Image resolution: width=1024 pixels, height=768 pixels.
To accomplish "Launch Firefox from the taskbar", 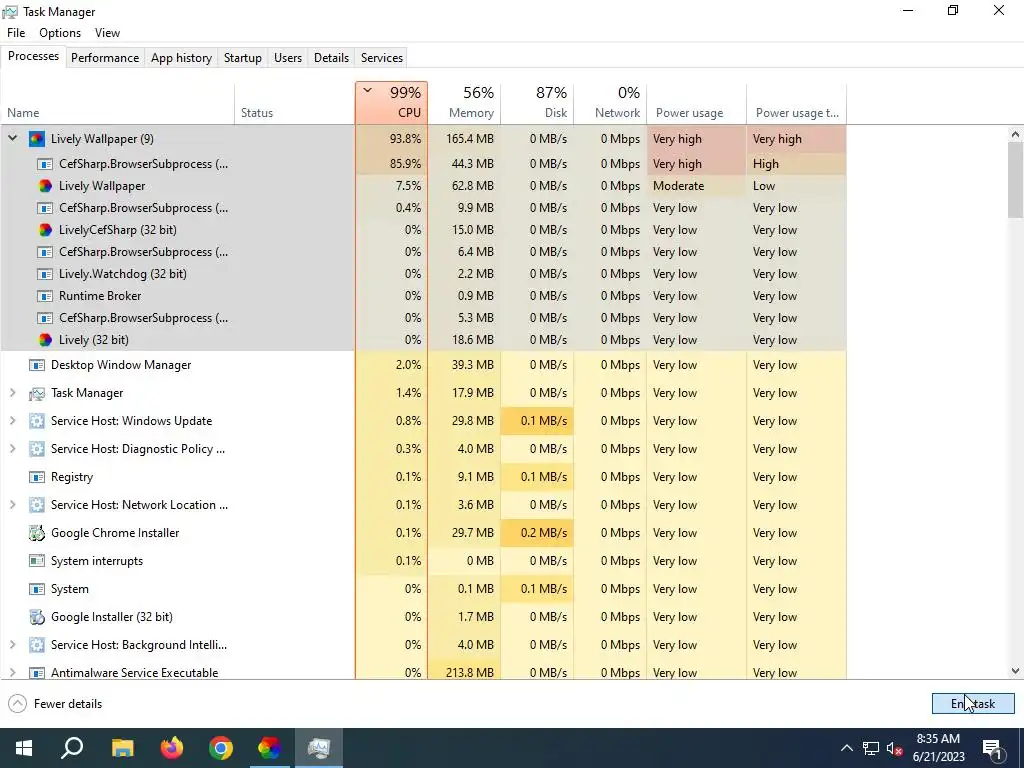I will click(172, 748).
